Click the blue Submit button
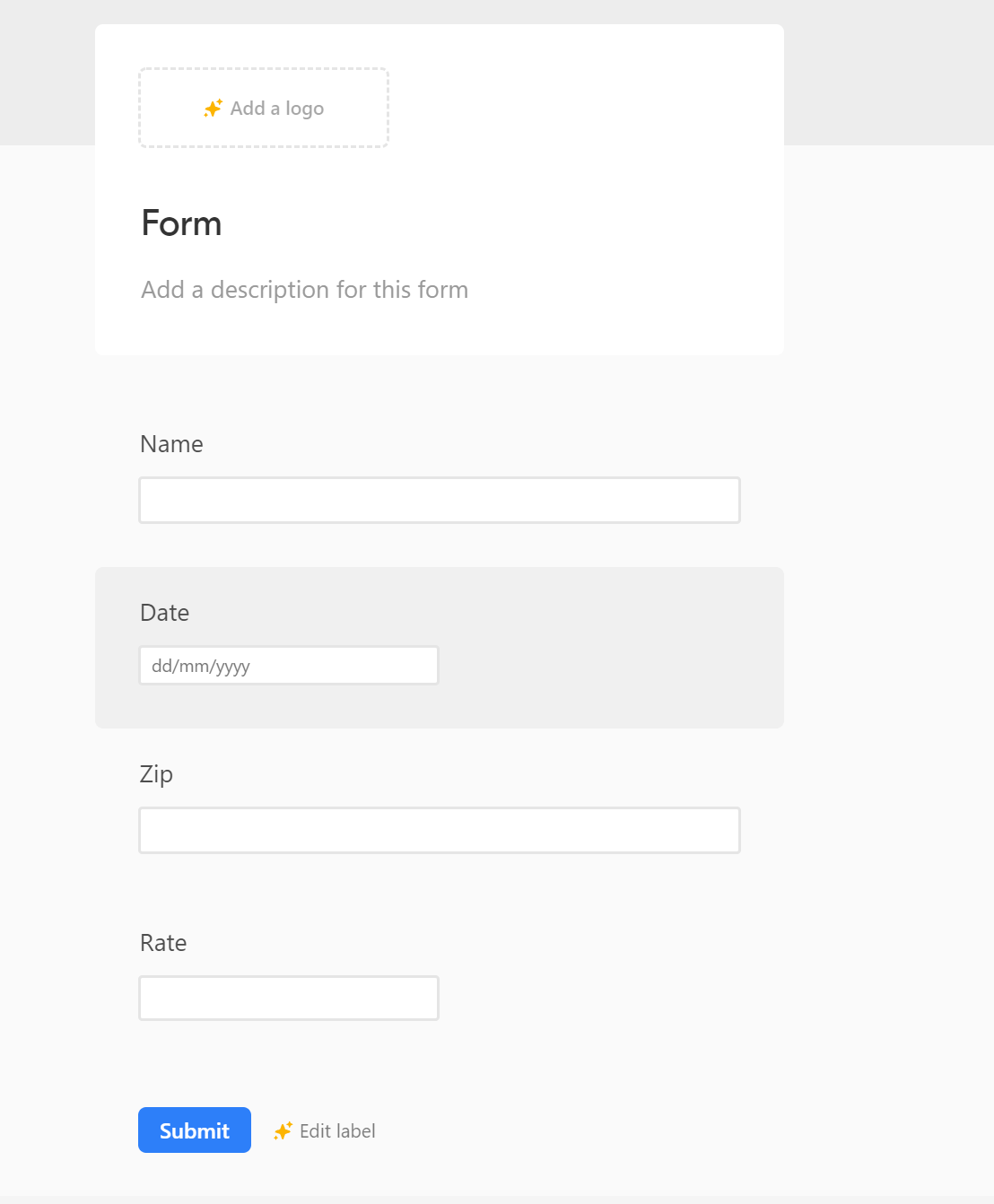 (195, 1130)
